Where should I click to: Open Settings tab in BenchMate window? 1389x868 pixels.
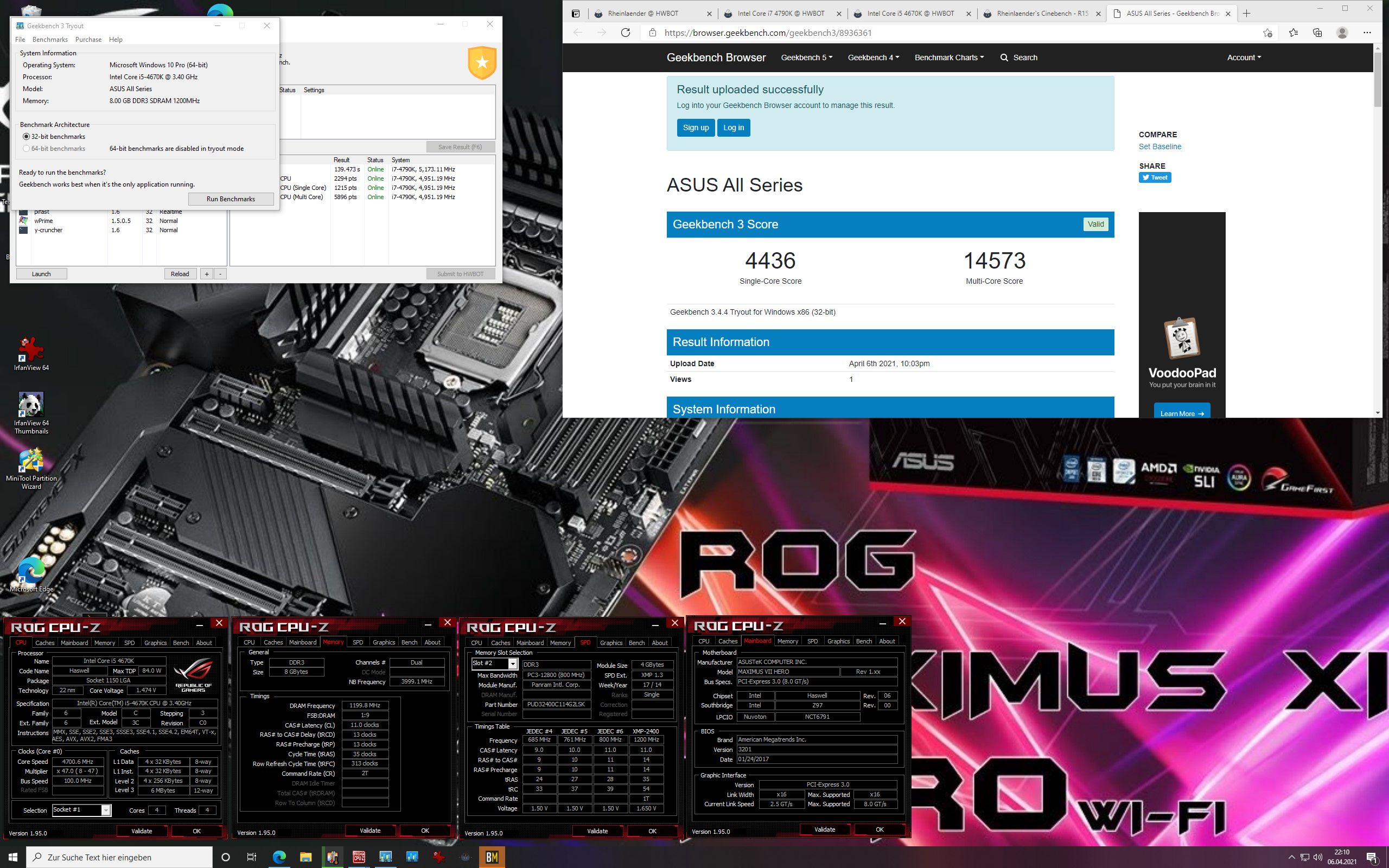pos(314,90)
